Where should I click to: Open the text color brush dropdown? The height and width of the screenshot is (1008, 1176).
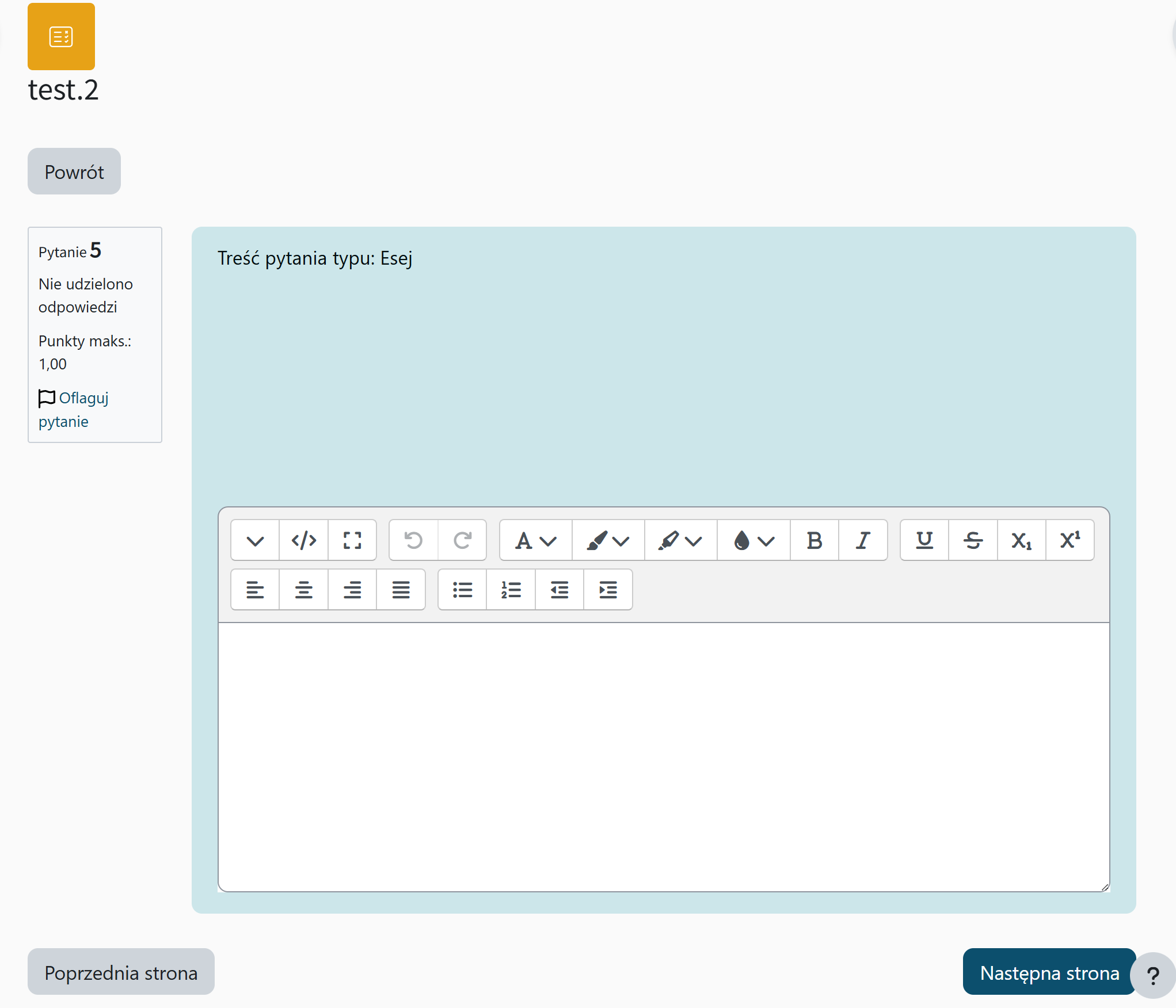point(608,540)
